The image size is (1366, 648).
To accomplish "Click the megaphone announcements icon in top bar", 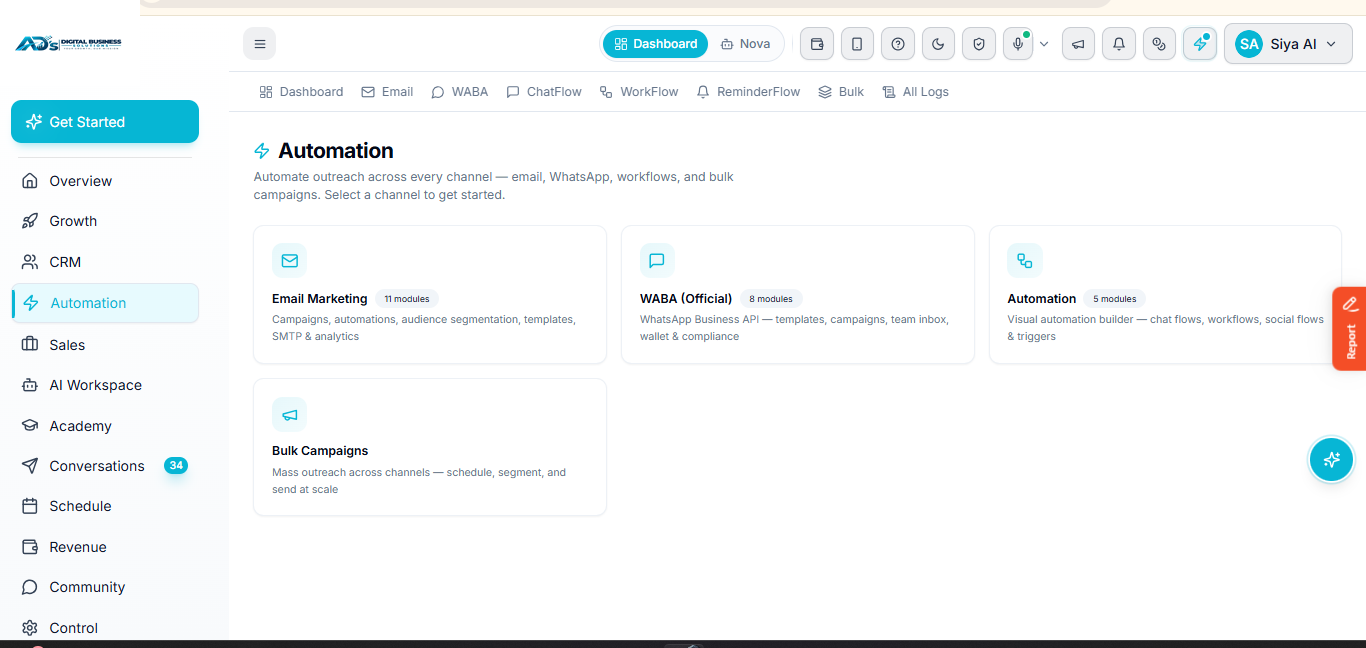I will (1078, 44).
